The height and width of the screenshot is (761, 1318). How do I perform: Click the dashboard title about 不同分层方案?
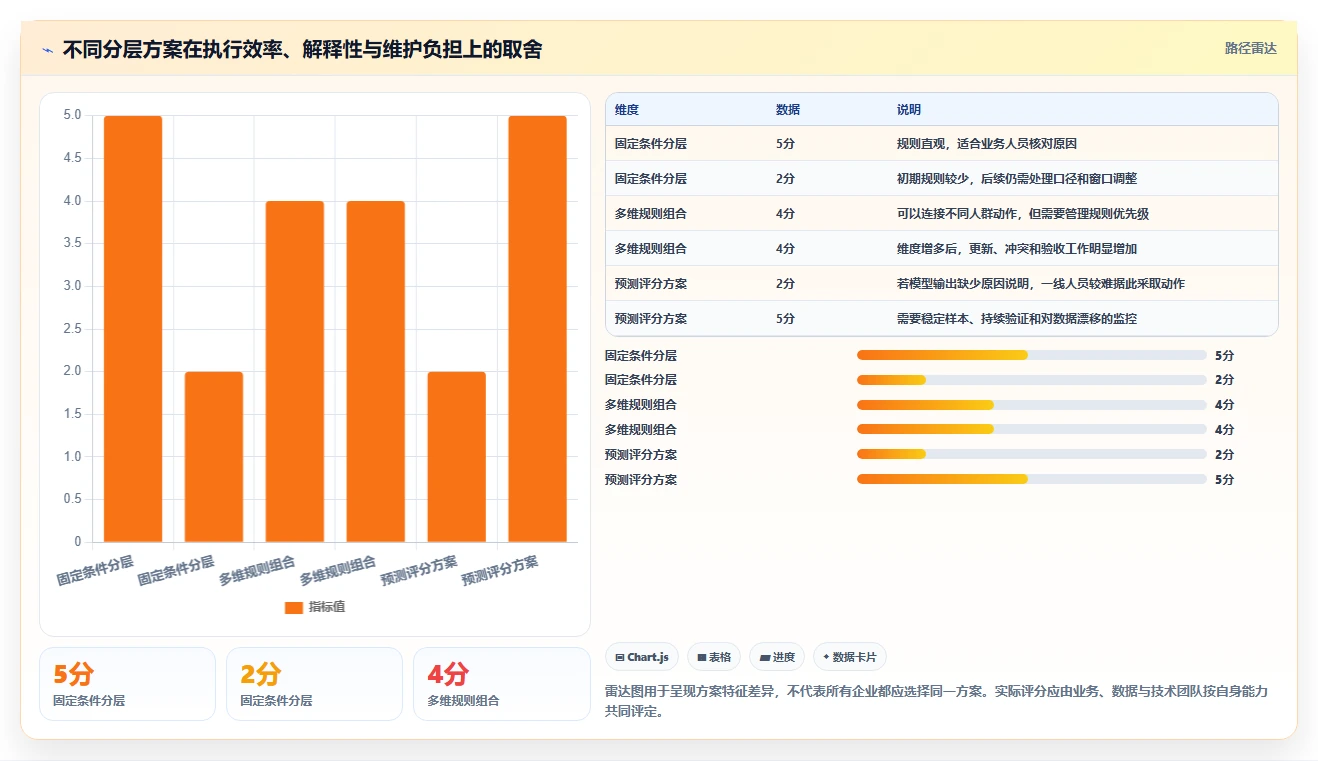coord(302,49)
